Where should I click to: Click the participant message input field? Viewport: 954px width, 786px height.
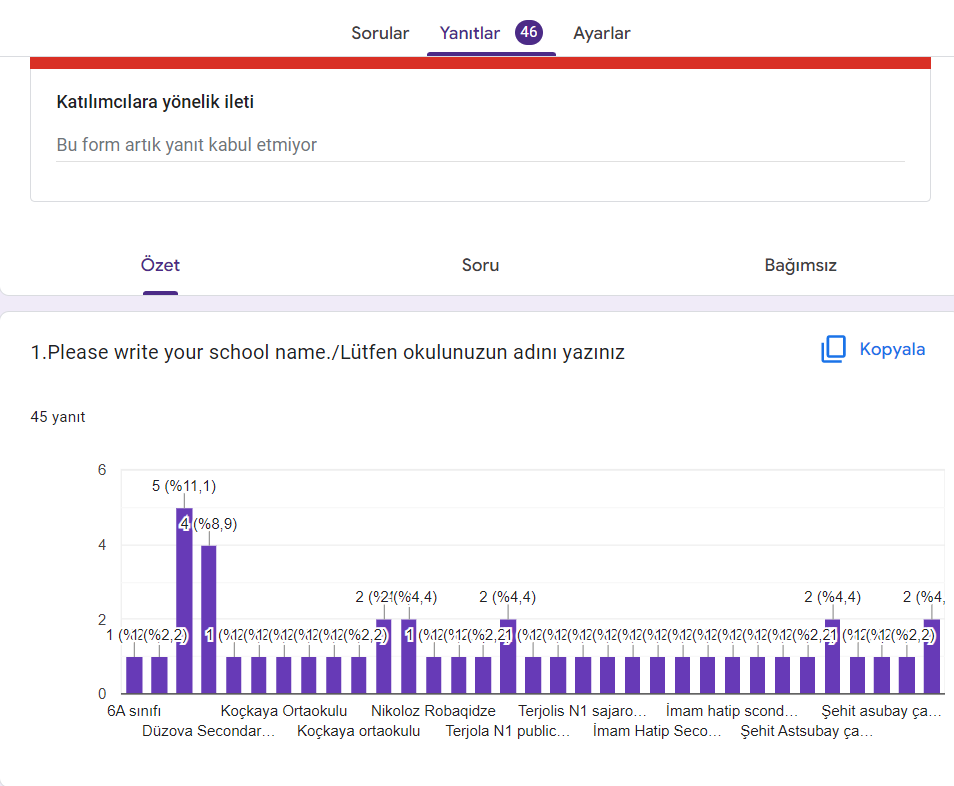[480, 145]
